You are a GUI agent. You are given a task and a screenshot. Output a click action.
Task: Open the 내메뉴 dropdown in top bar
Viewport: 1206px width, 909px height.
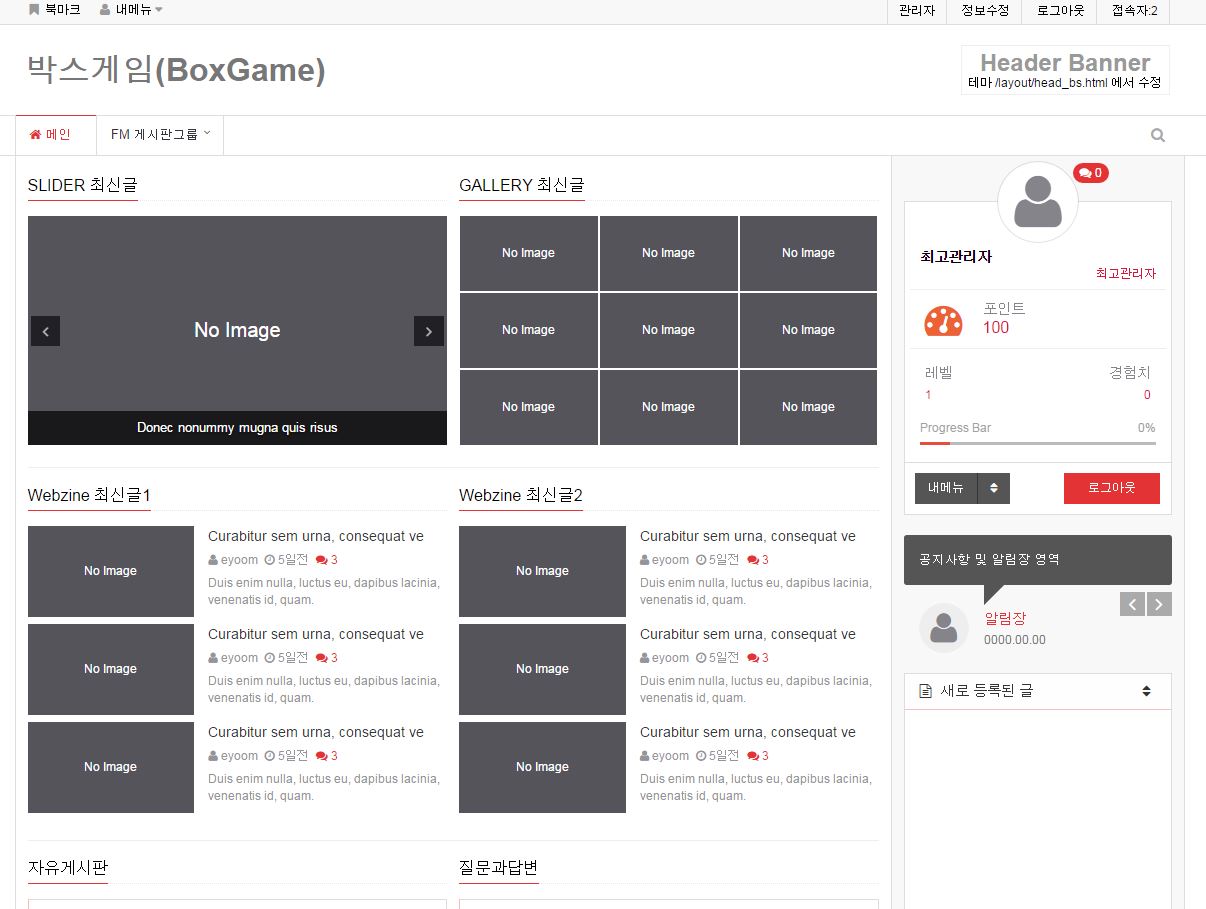pos(131,10)
